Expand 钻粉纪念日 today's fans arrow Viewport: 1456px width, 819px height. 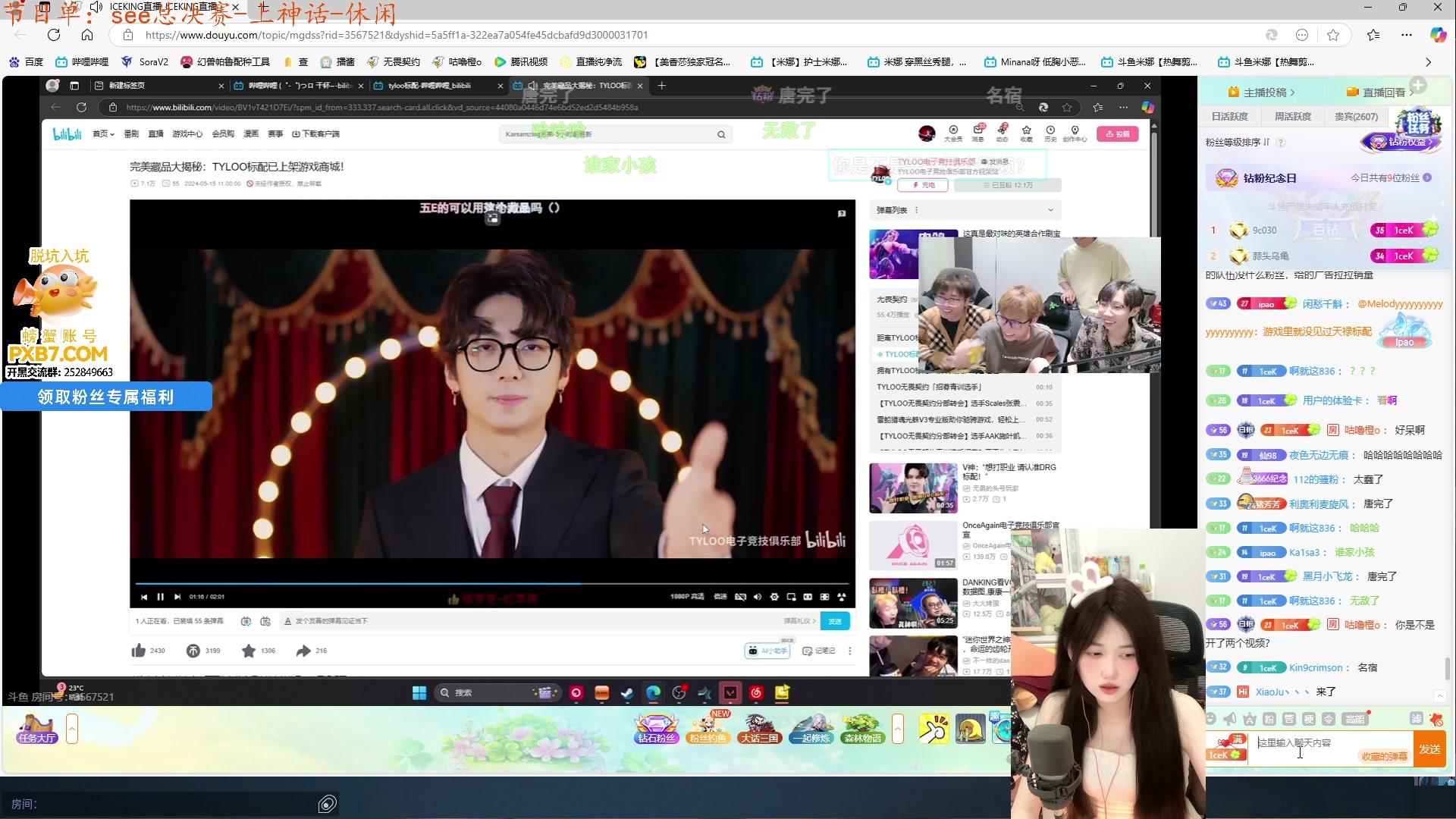pyautogui.click(x=1427, y=178)
